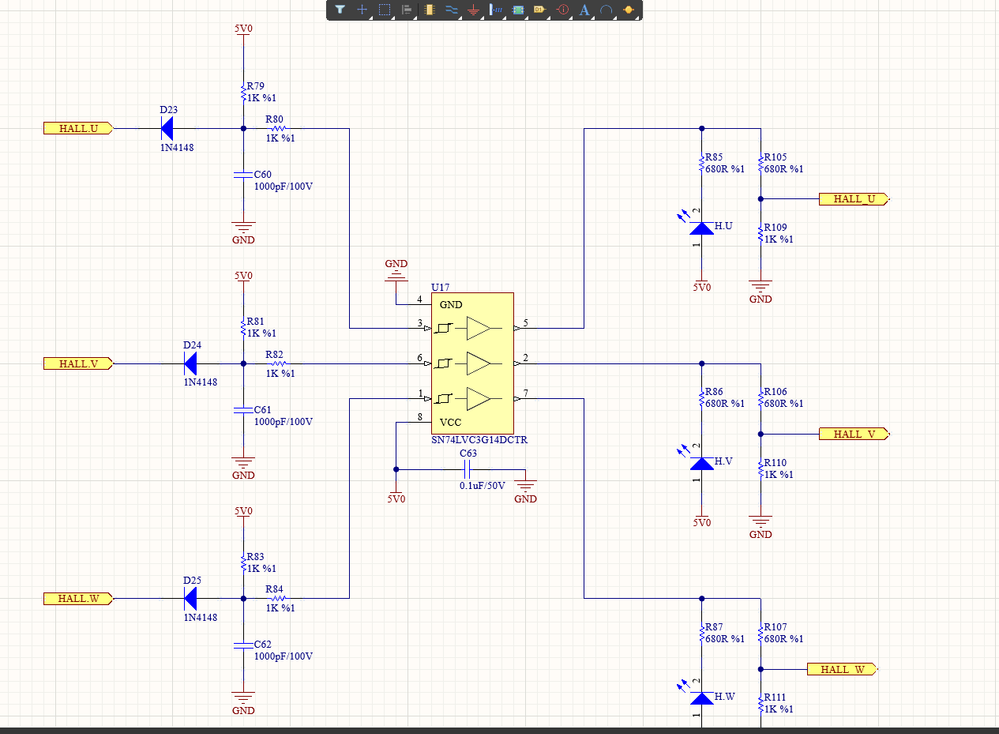Open the align objects tool
The height and width of the screenshot is (734, 999).
point(406,10)
